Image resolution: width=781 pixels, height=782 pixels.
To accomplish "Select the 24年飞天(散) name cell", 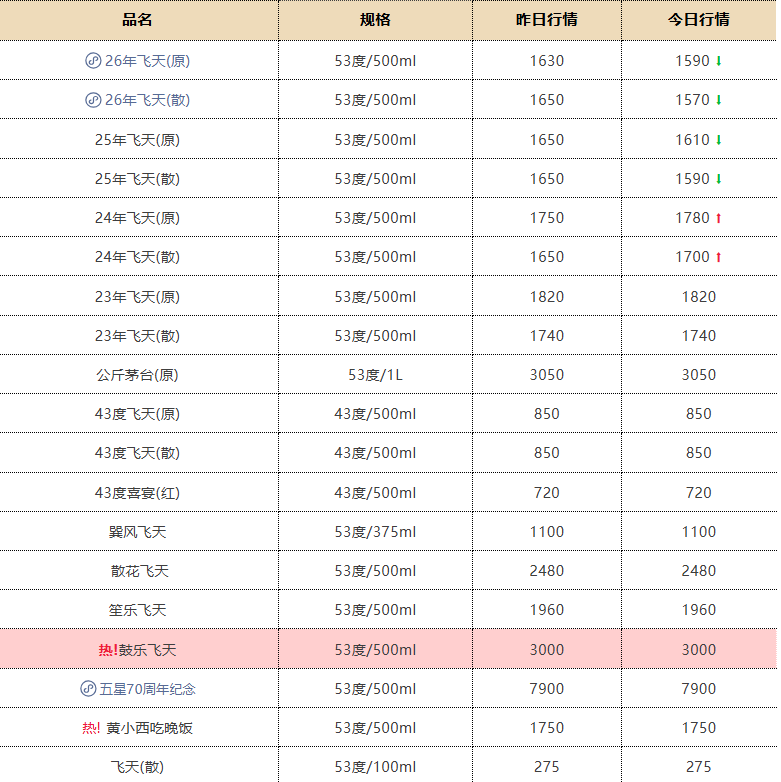I will point(137,257).
